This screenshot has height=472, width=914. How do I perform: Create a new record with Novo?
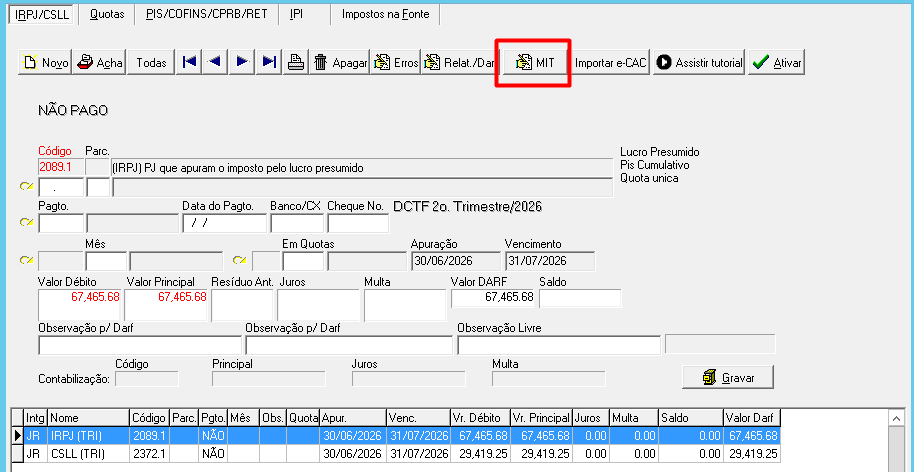(45, 62)
